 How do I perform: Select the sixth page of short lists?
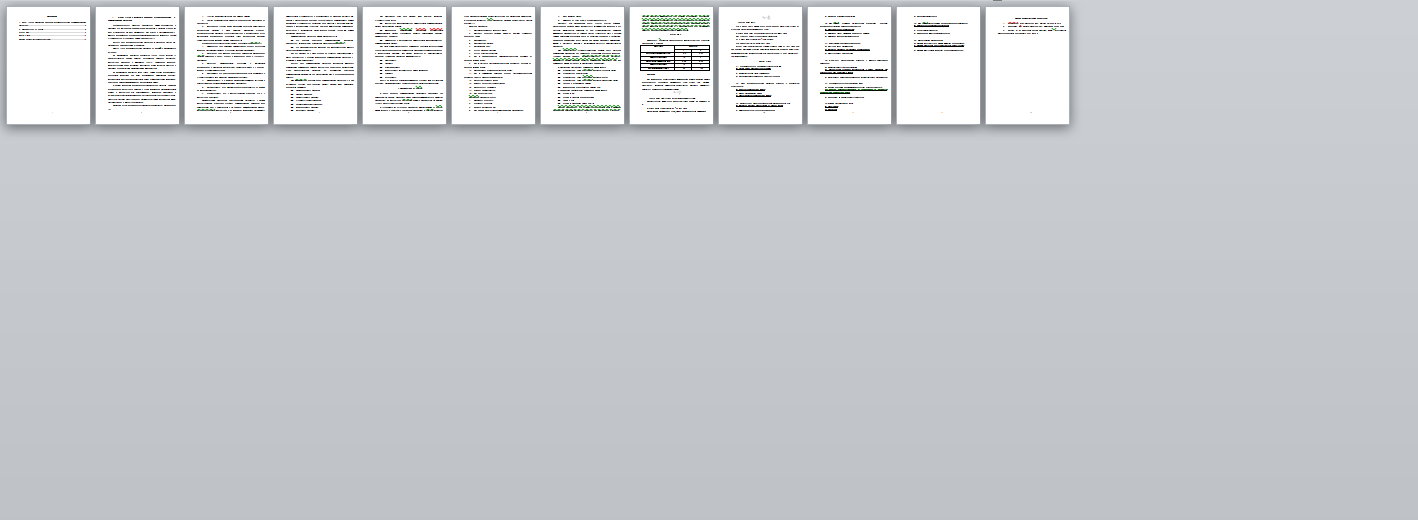click(493, 66)
